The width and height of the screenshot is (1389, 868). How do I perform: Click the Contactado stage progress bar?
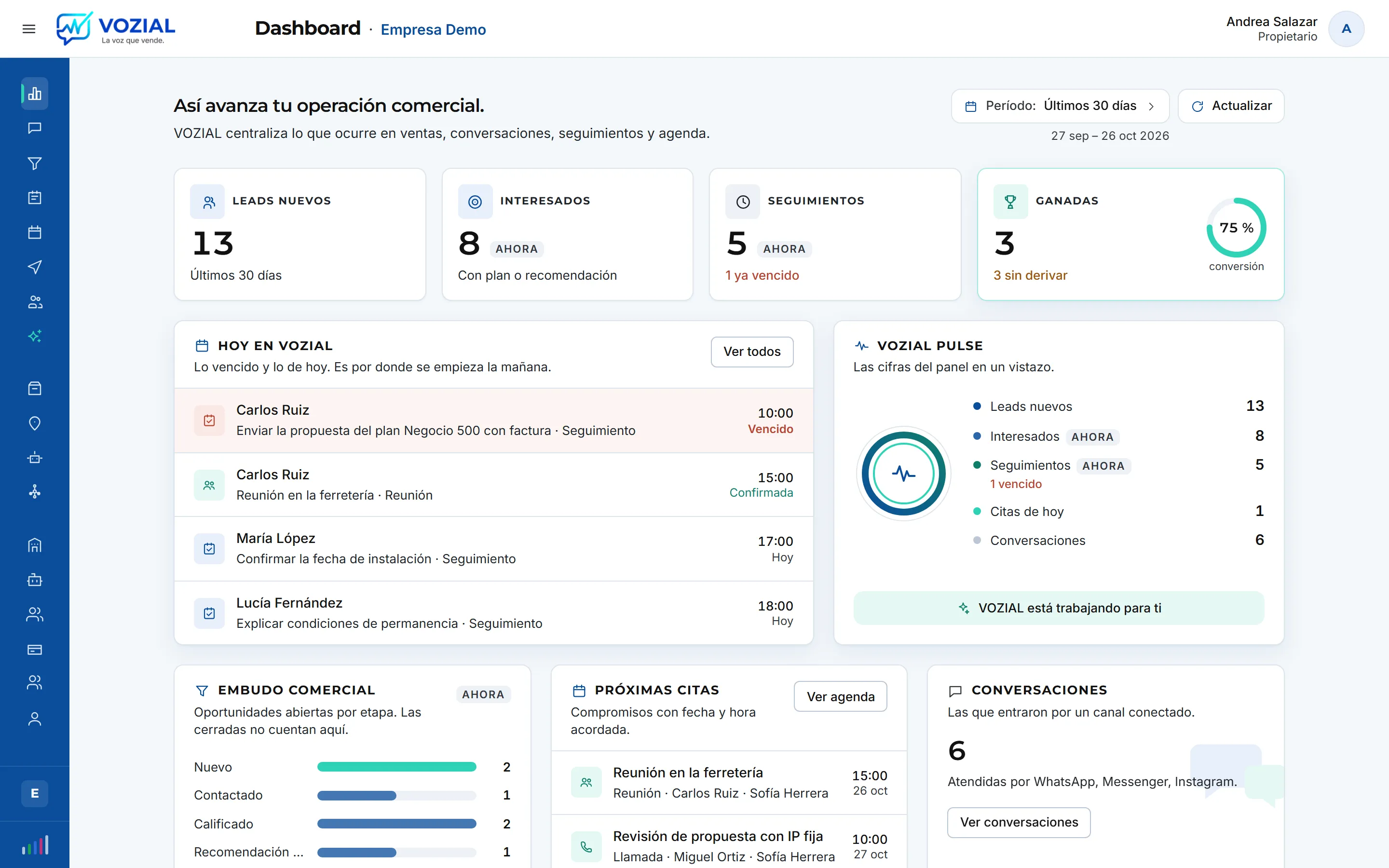coord(396,795)
